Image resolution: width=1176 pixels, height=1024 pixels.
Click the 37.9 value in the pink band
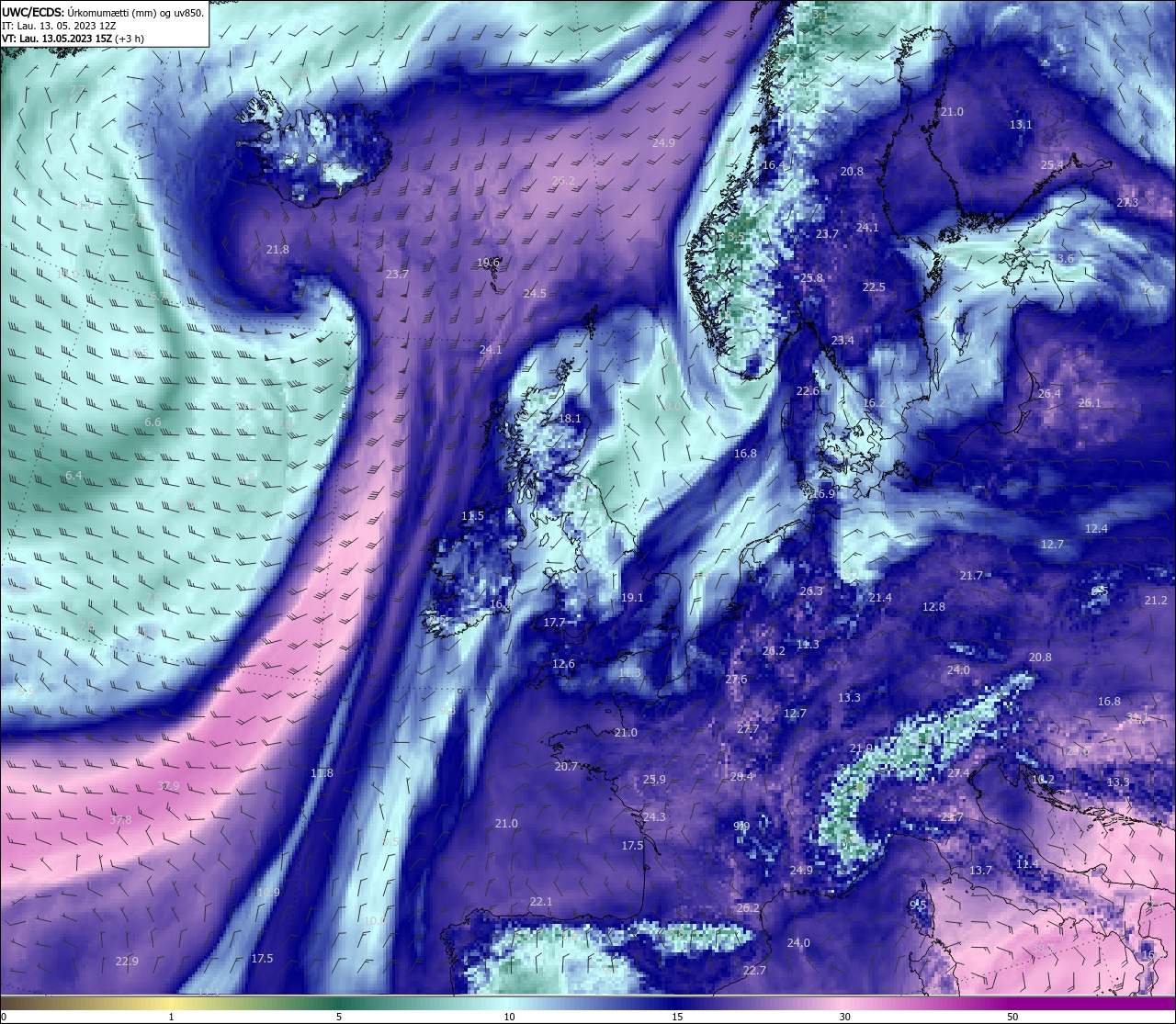[x=168, y=786]
